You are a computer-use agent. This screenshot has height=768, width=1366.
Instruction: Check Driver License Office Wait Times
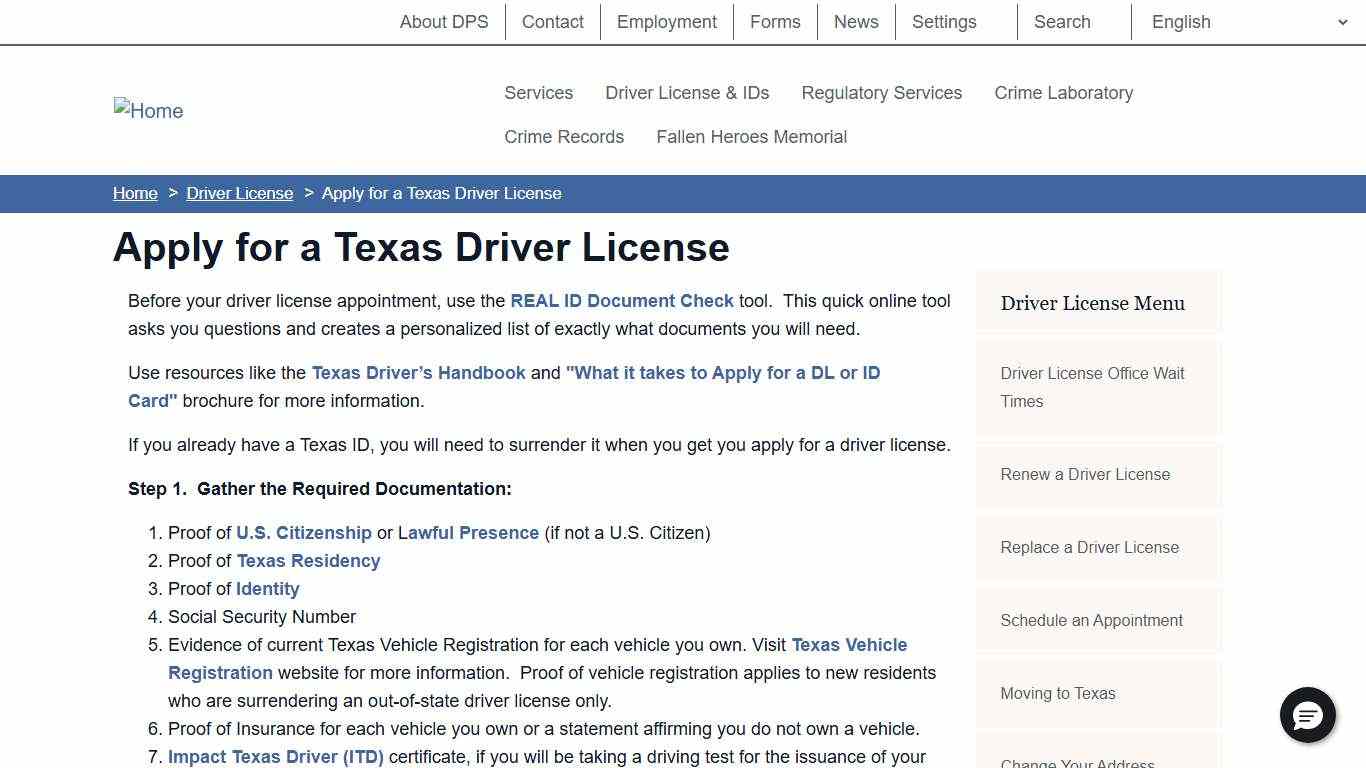1092,388
